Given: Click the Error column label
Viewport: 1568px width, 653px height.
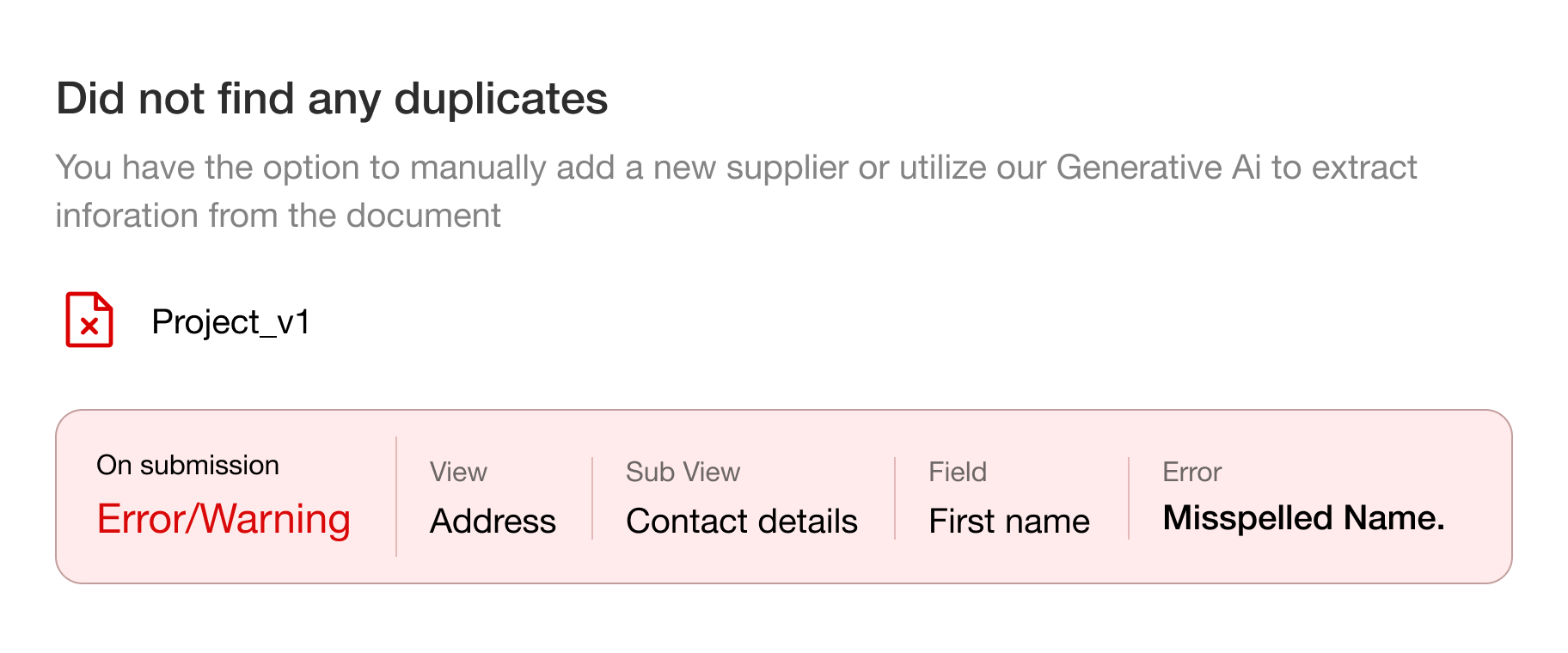Looking at the screenshot, I should (1191, 472).
